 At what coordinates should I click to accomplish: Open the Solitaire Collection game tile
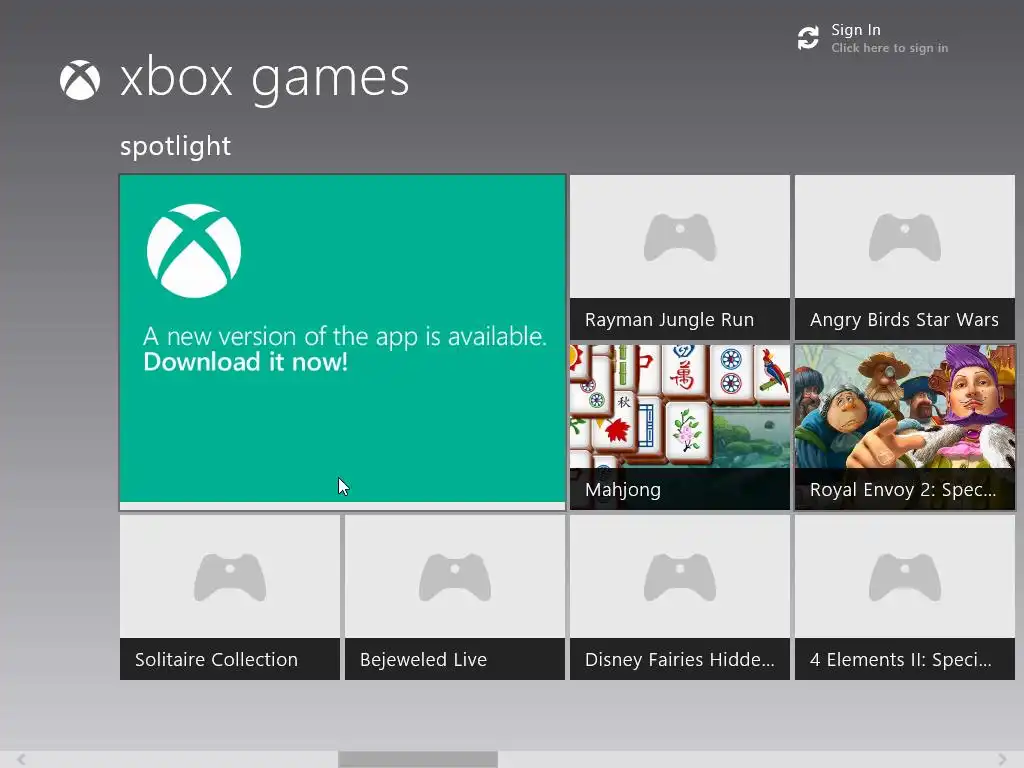click(x=230, y=598)
